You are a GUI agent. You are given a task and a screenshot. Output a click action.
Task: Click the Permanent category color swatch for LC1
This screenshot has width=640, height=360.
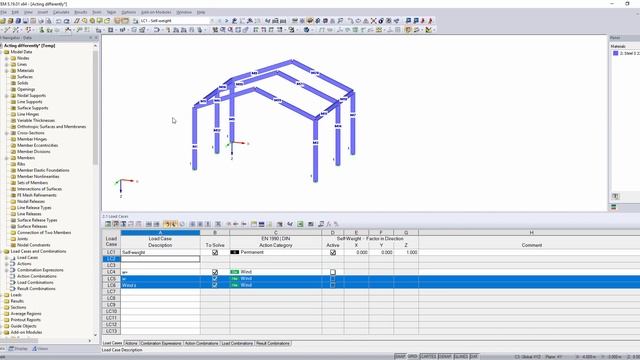(x=234, y=253)
